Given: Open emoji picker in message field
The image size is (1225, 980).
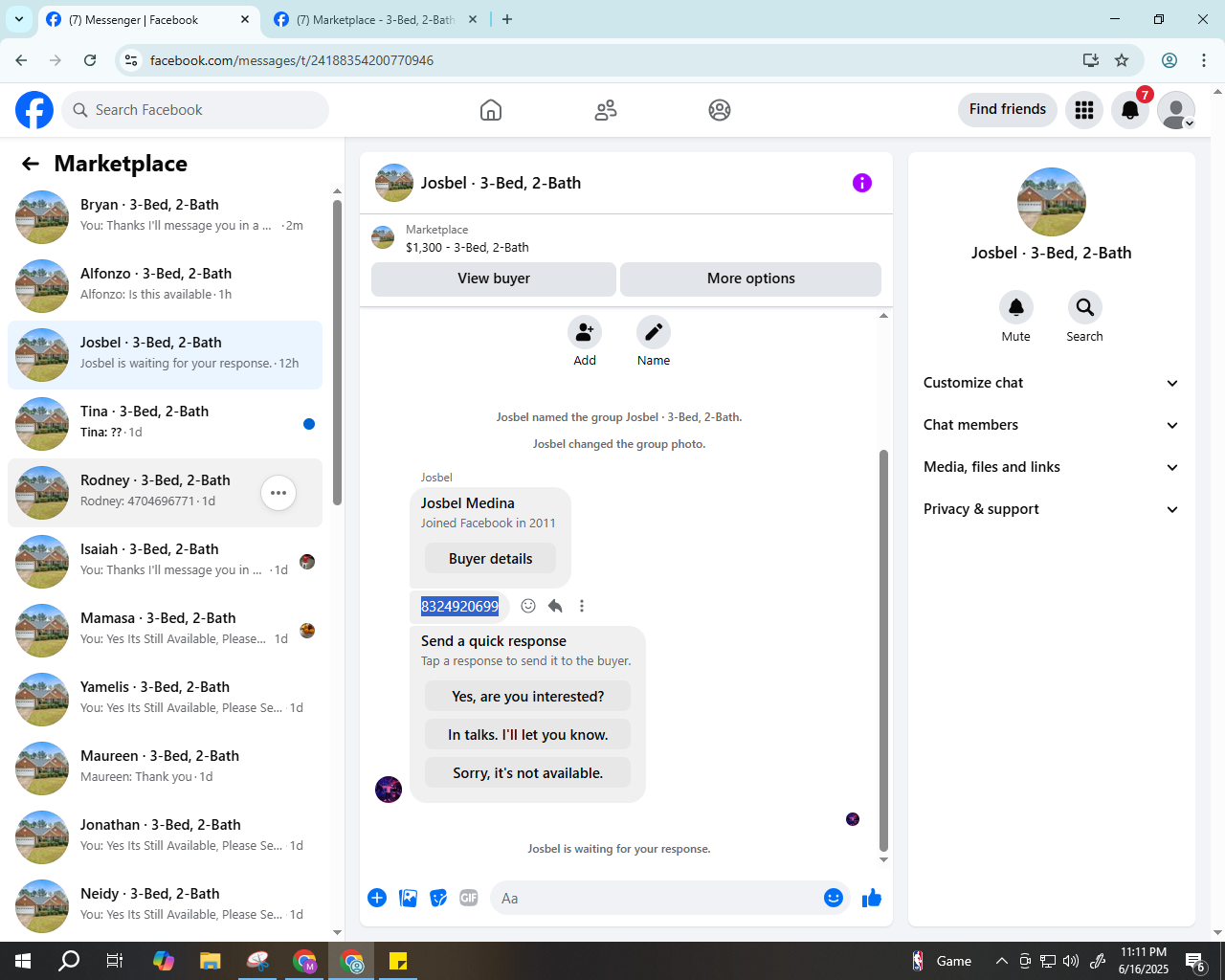Looking at the screenshot, I should pos(834,898).
